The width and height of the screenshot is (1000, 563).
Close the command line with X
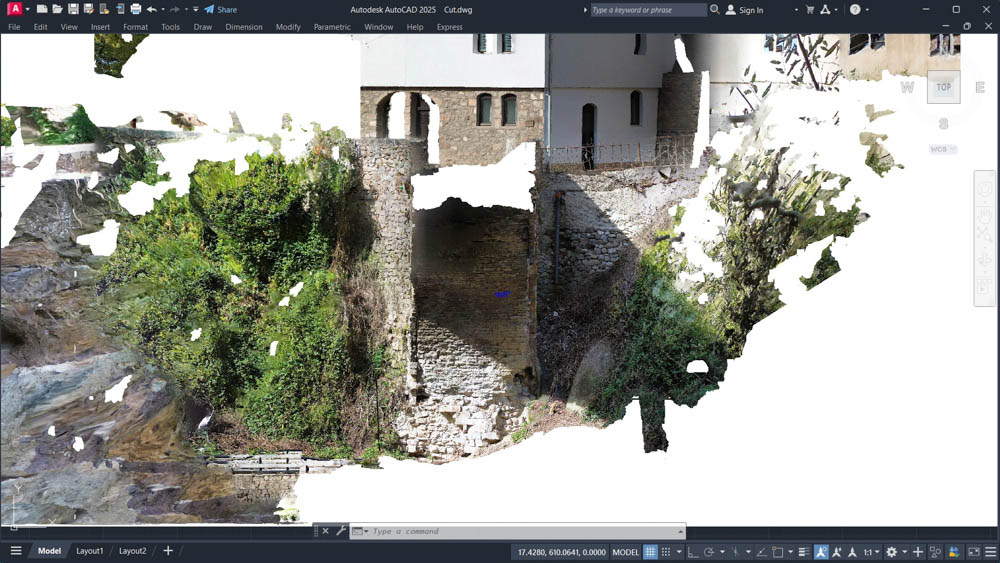tap(325, 531)
